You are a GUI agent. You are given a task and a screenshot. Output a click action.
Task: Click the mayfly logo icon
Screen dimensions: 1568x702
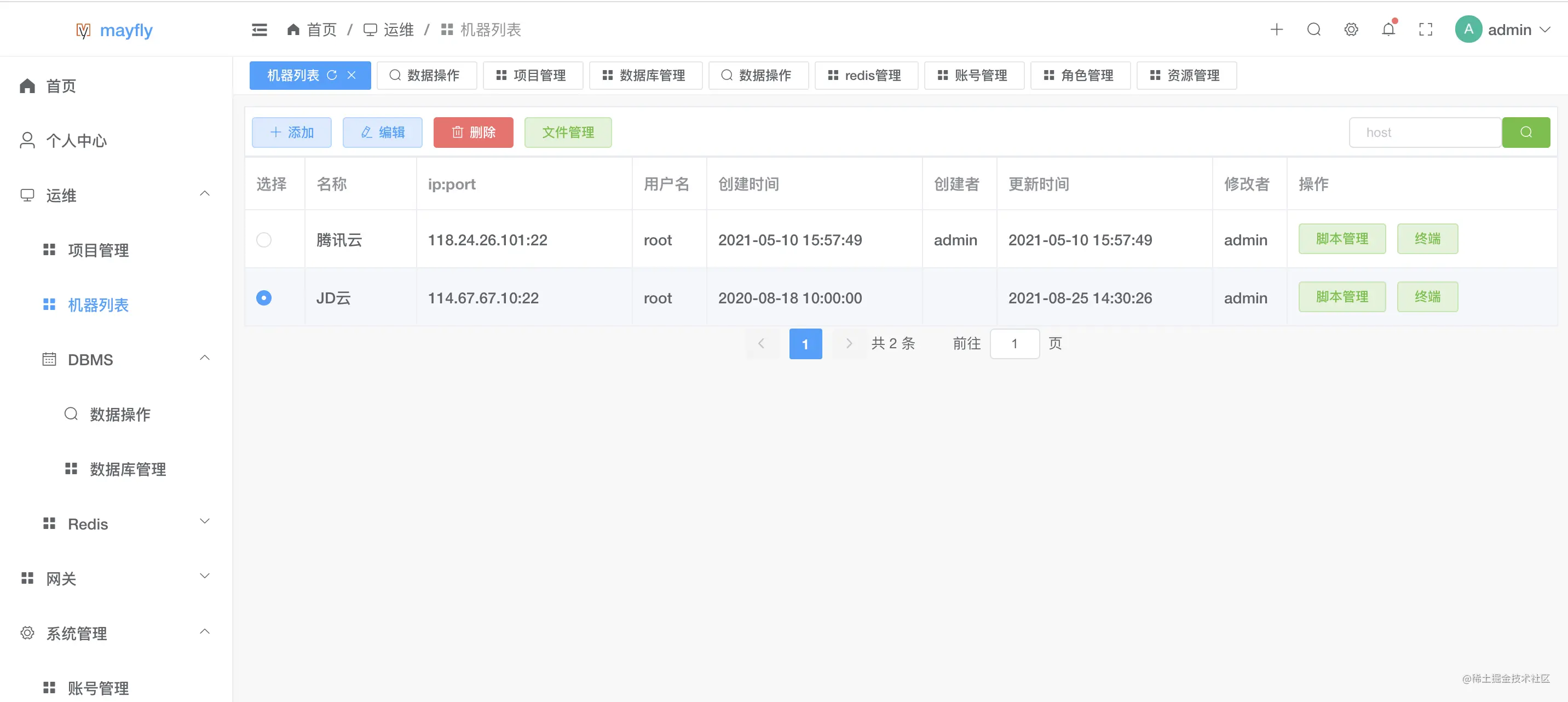click(x=83, y=31)
